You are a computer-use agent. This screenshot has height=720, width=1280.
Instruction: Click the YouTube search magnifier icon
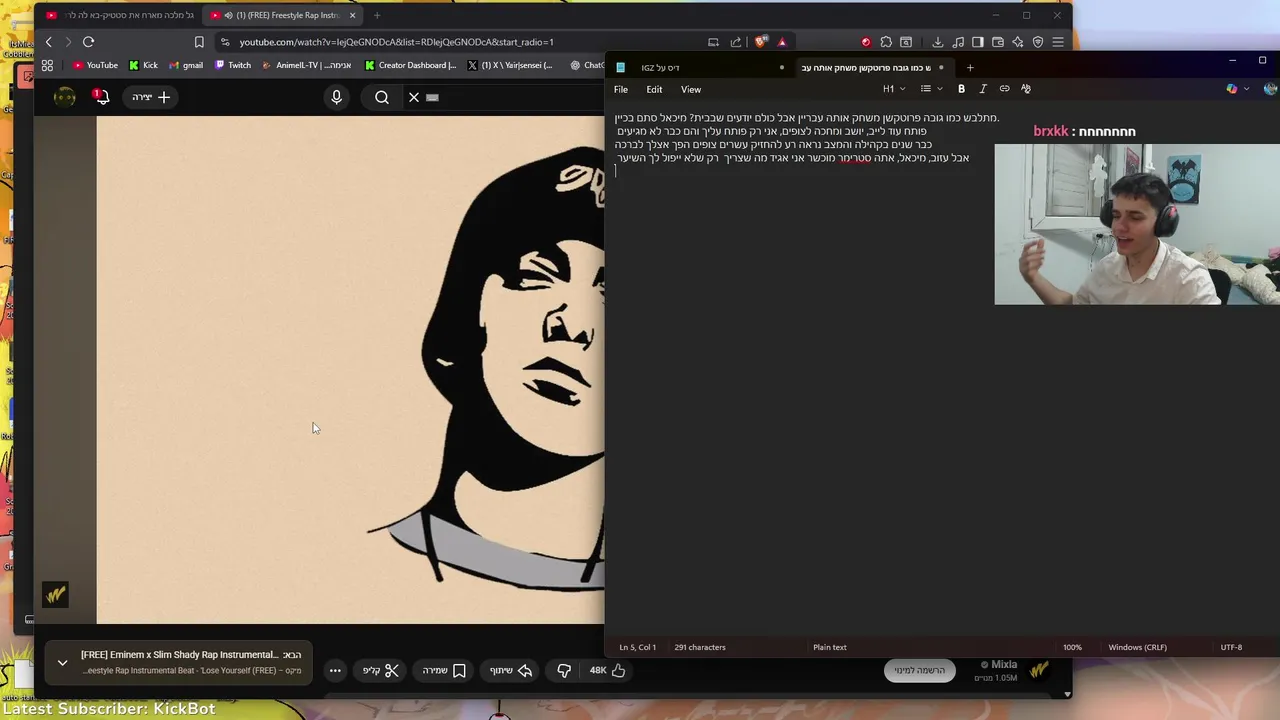coord(382,97)
